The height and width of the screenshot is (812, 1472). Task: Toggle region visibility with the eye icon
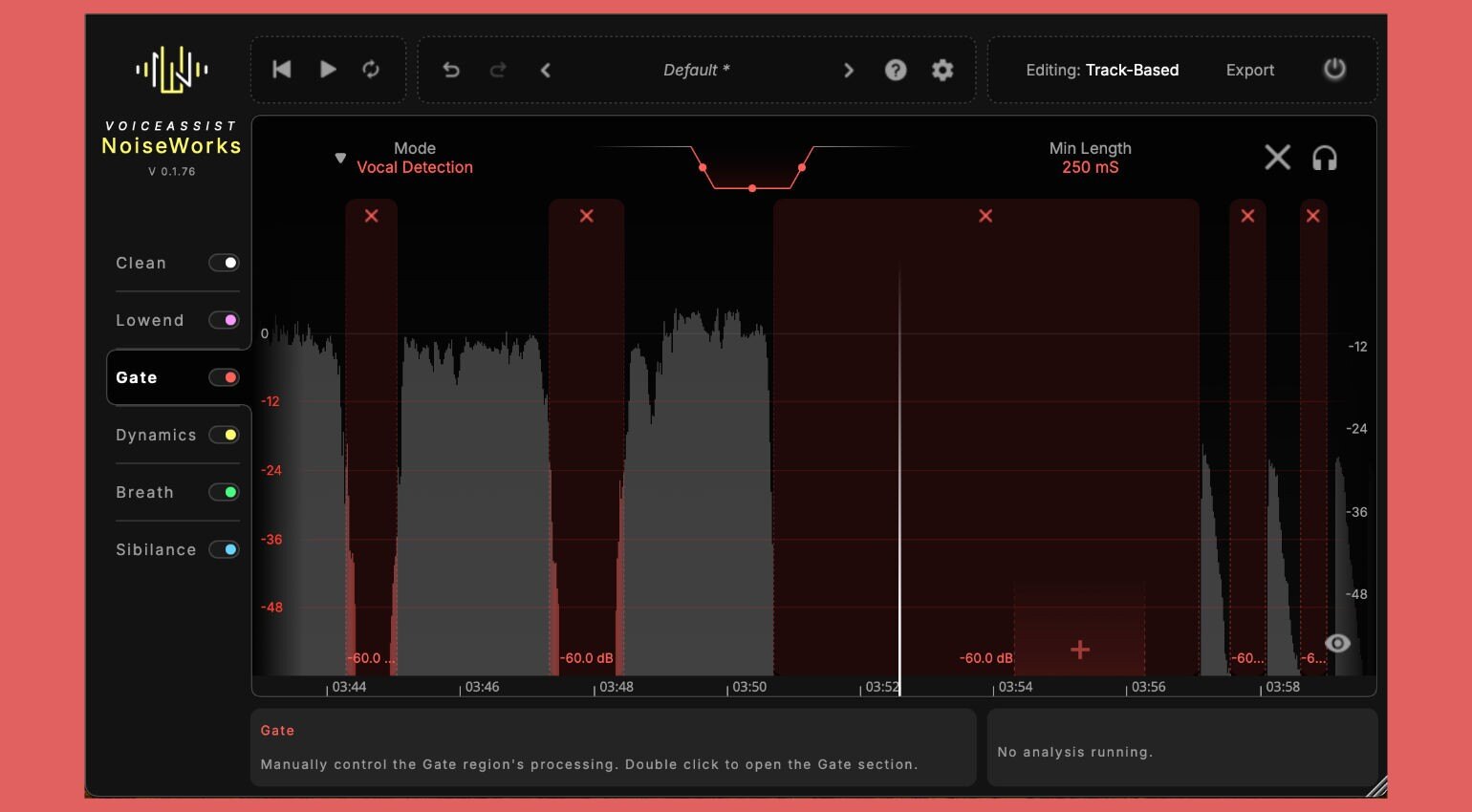pos(1337,643)
